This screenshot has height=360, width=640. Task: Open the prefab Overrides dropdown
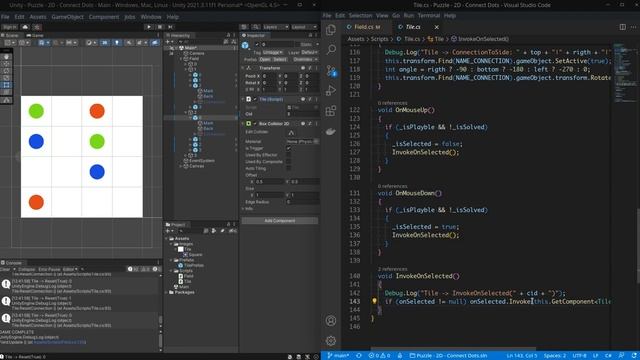pos(305,59)
